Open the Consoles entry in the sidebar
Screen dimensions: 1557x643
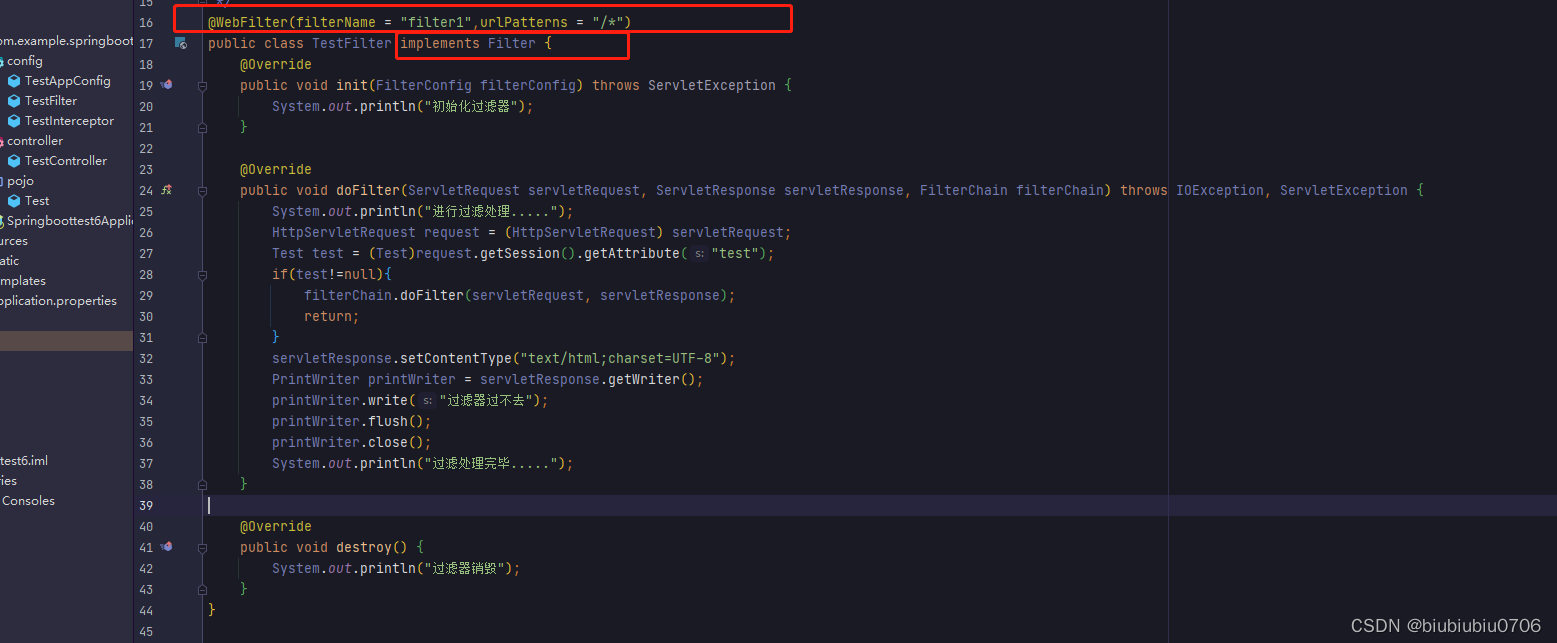[28, 500]
